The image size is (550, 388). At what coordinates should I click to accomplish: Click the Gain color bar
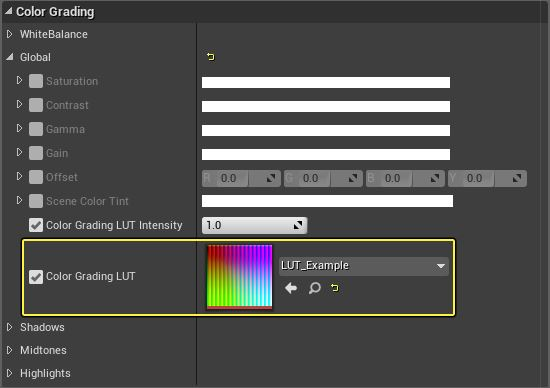coord(326,154)
